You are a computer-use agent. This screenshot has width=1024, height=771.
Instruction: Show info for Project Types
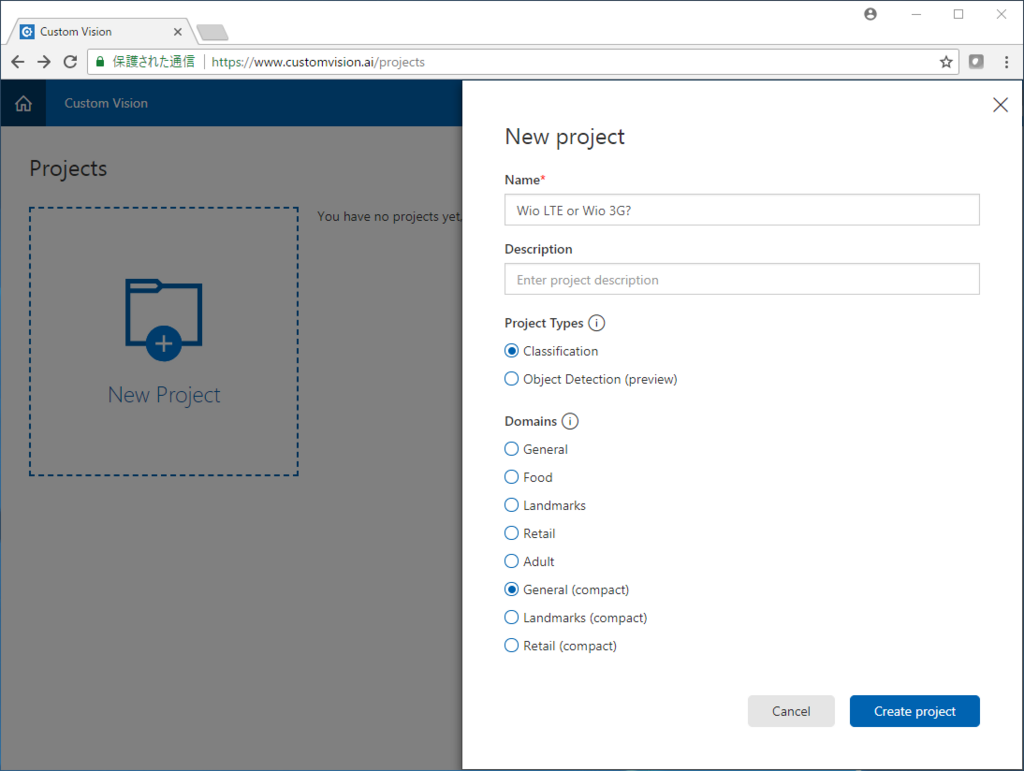click(x=596, y=323)
